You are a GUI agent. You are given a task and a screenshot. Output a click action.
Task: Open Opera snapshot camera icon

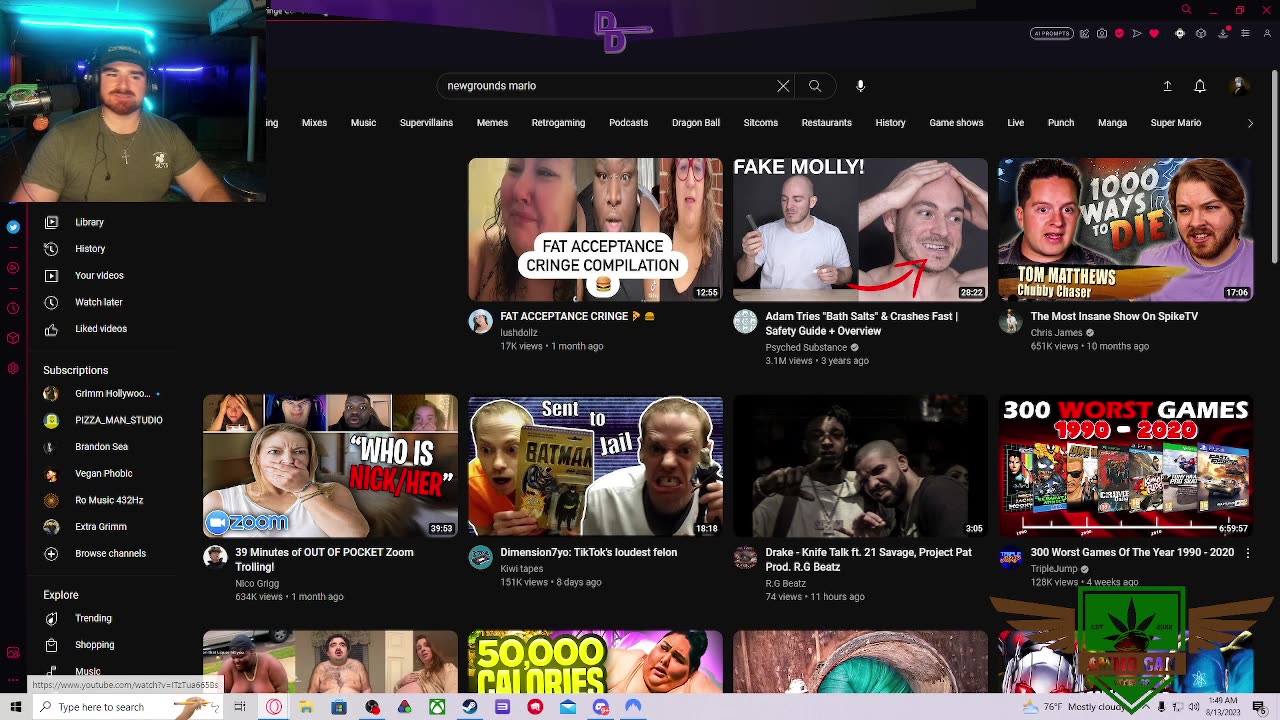tap(1102, 33)
